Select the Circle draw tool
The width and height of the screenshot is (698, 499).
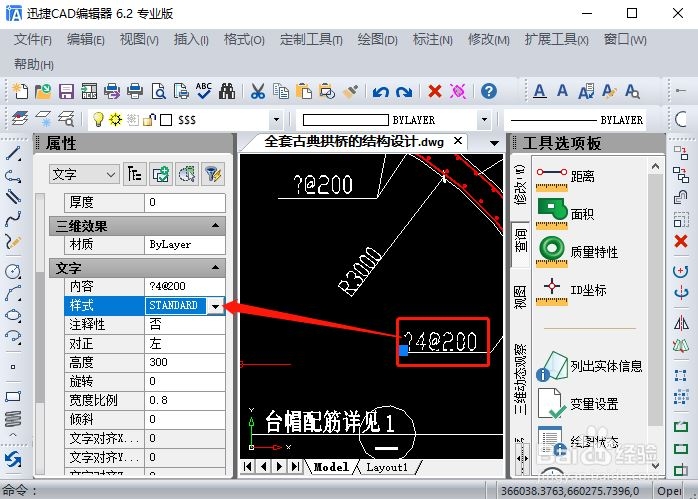(x=13, y=271)
